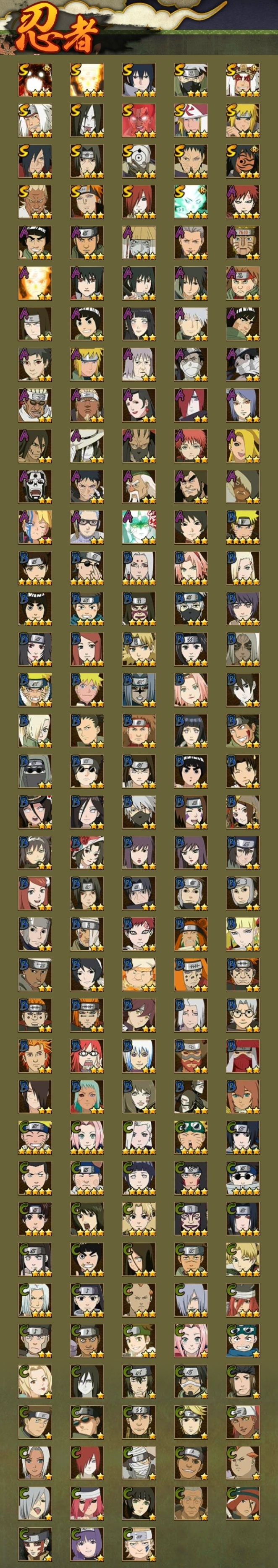Select the golden chakra Naruto S-rank portrait
Screen dimensions: 278x1568
[87, 80]
